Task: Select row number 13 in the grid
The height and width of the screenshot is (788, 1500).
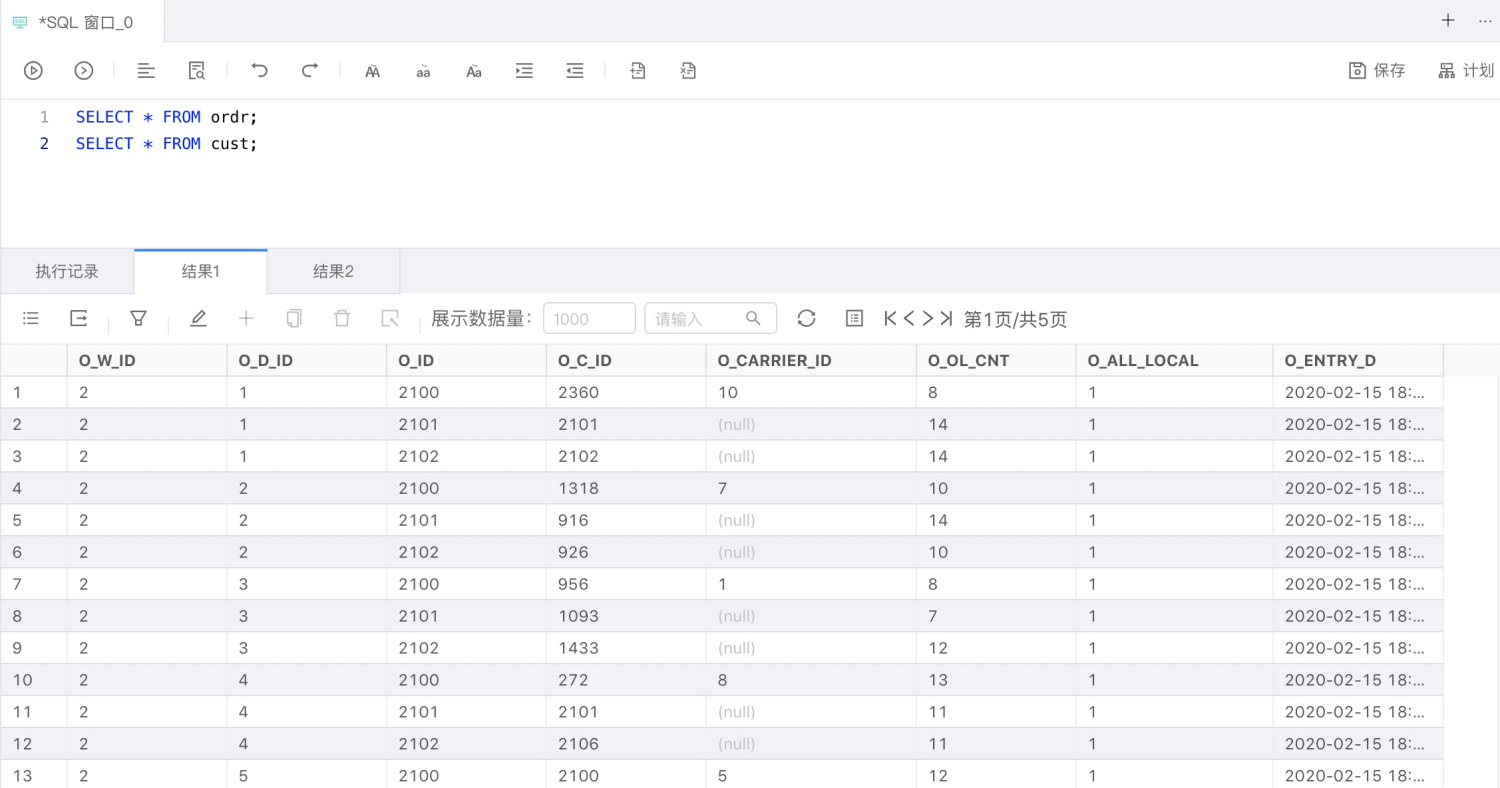Action: (34, 776)
